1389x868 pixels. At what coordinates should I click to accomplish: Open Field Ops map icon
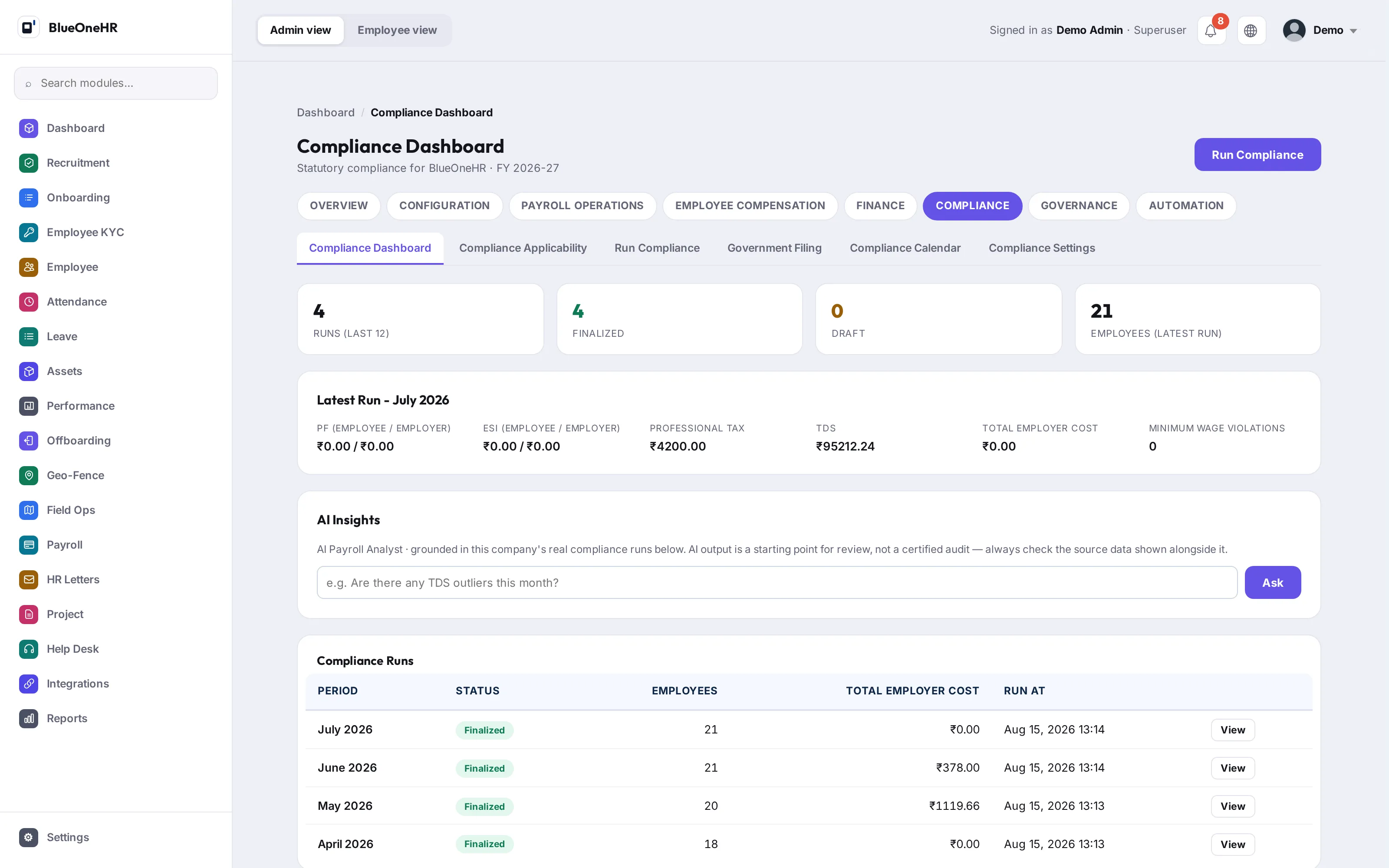29,510
